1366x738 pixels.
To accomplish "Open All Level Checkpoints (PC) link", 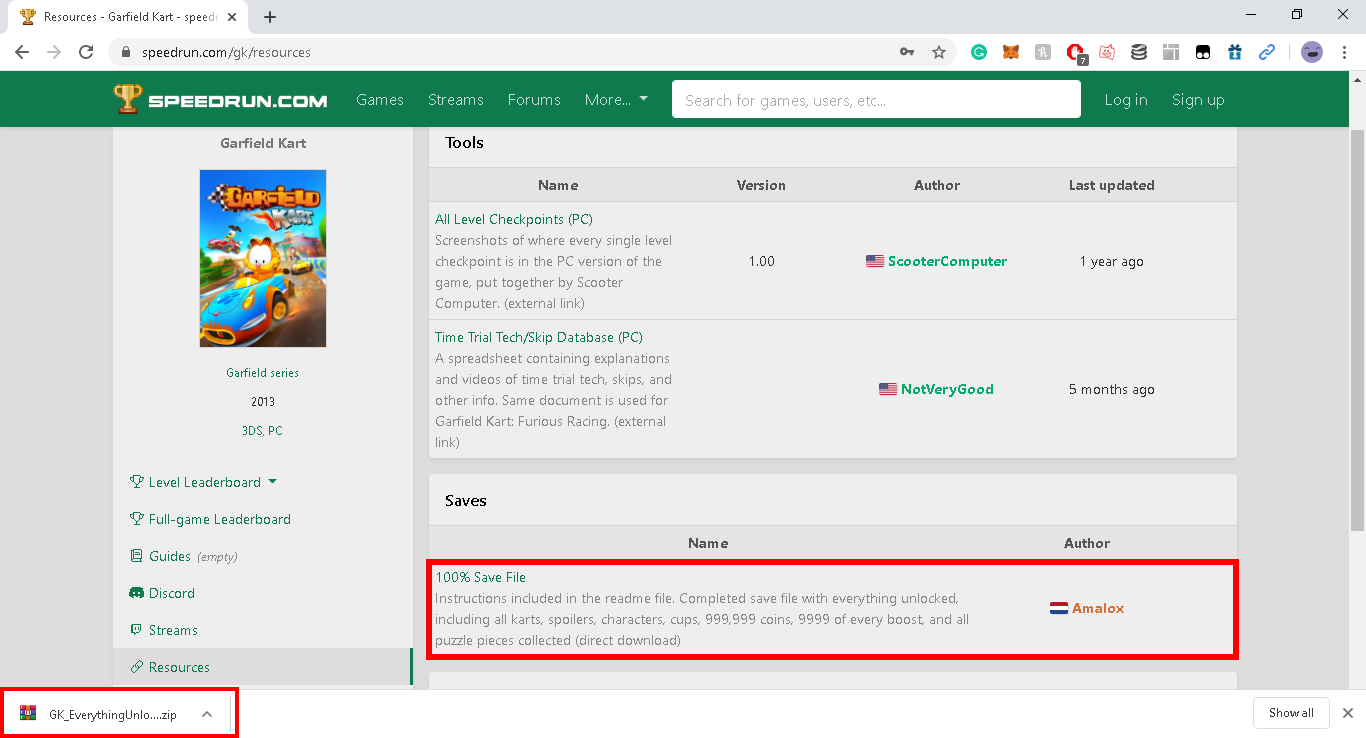I will point(514,219).
